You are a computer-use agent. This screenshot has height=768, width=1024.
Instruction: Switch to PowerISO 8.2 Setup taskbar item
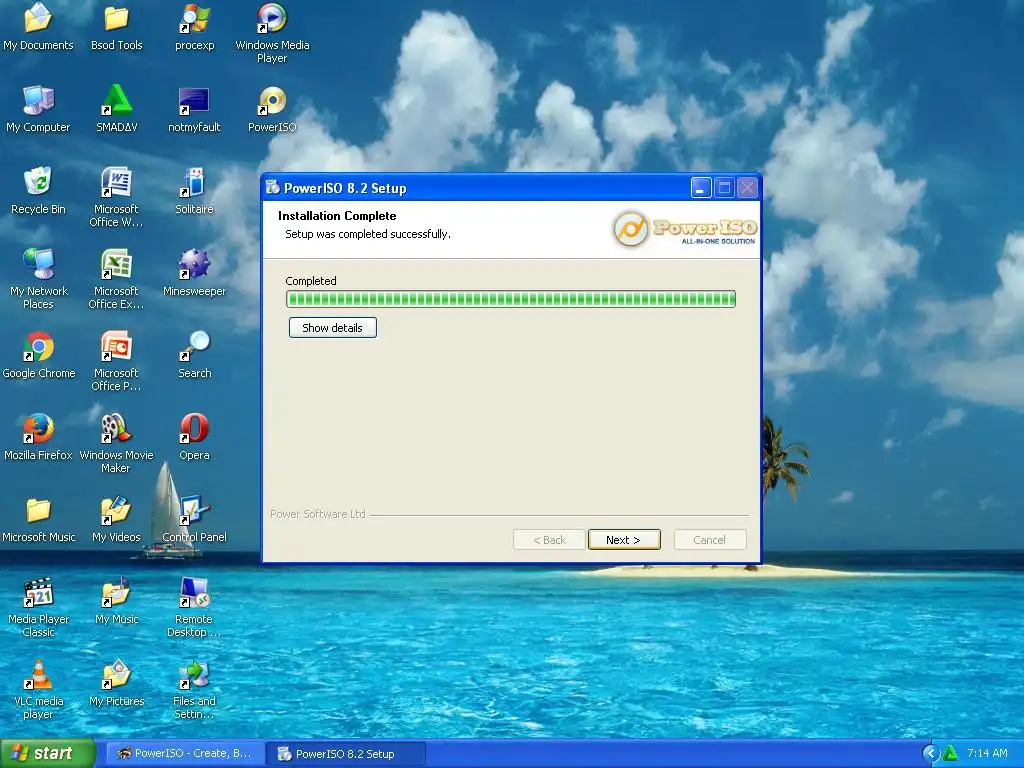345,754
